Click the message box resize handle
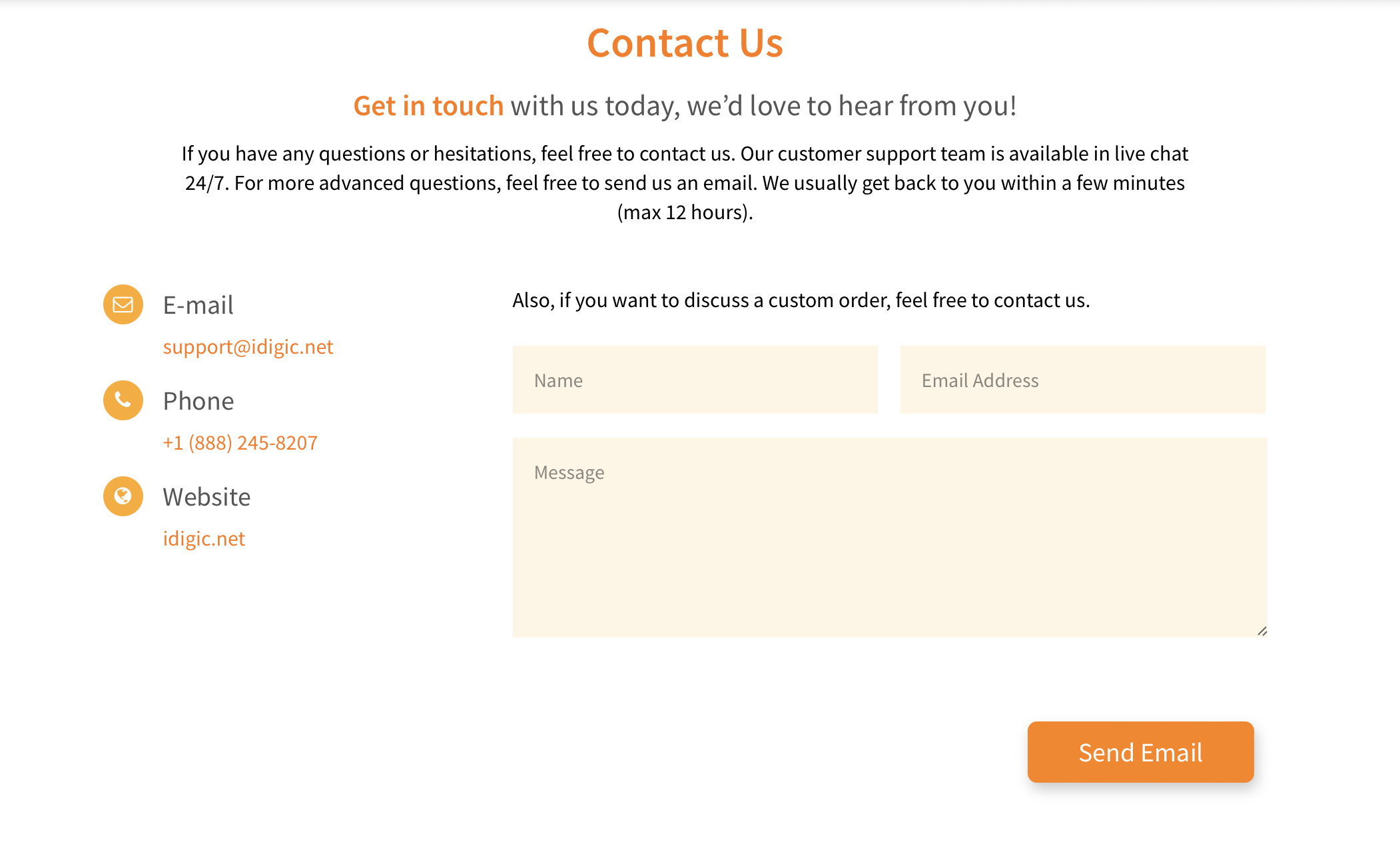 (1262, 631)
